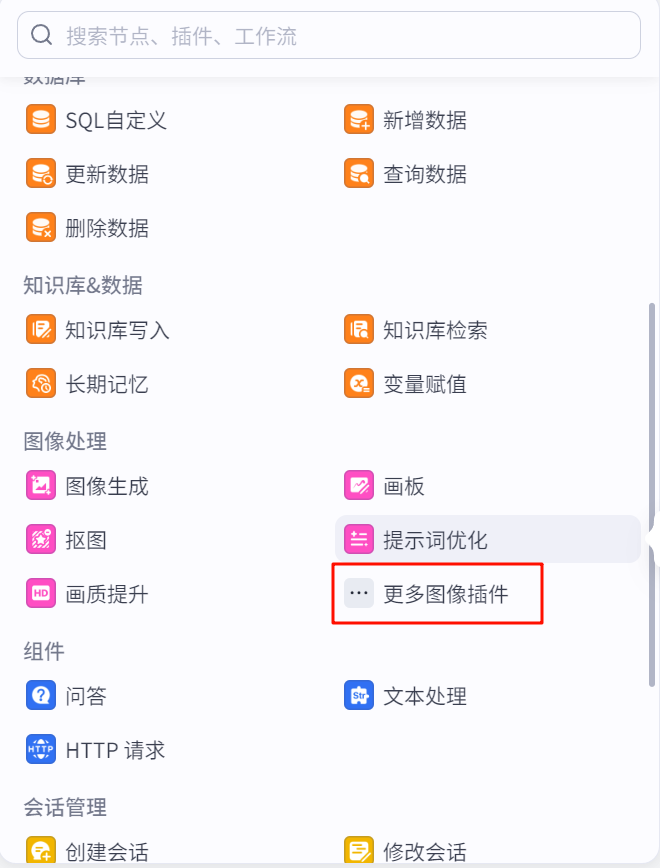The image size is (660, 868).
Task: Click the 知识库检索 node icon
Action: click(x=359, y=330)
